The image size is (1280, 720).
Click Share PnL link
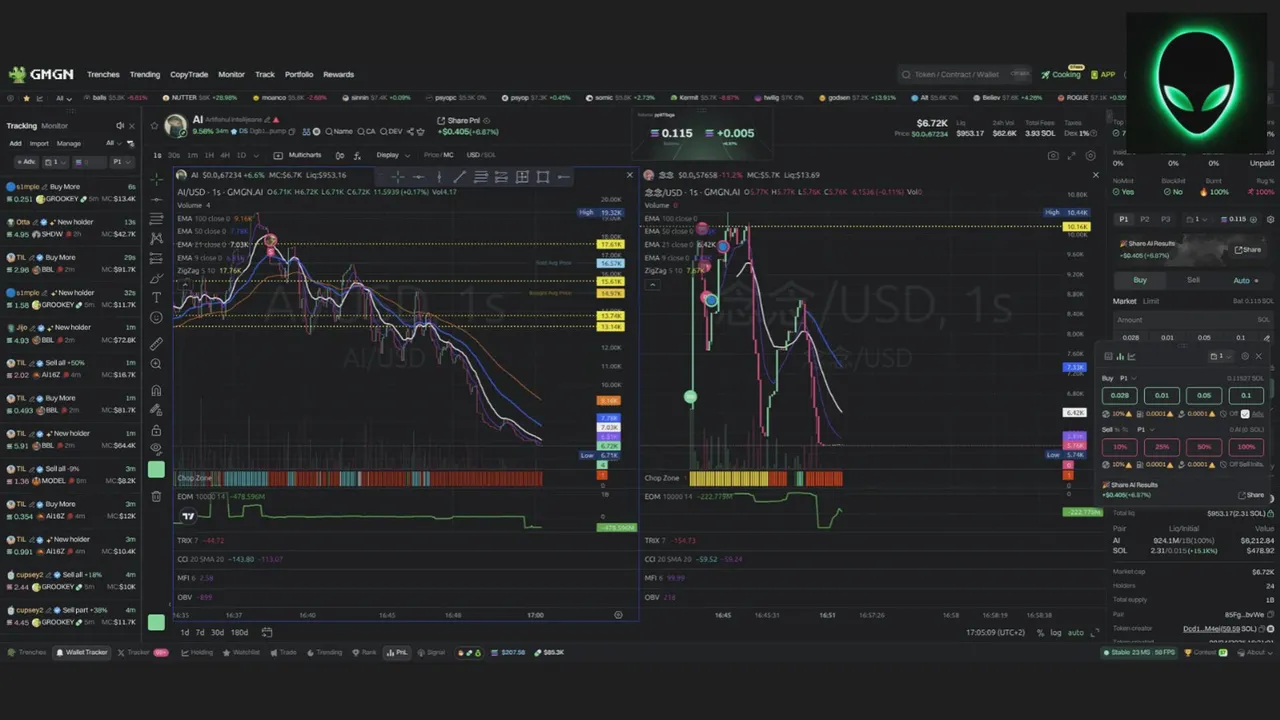458,121
